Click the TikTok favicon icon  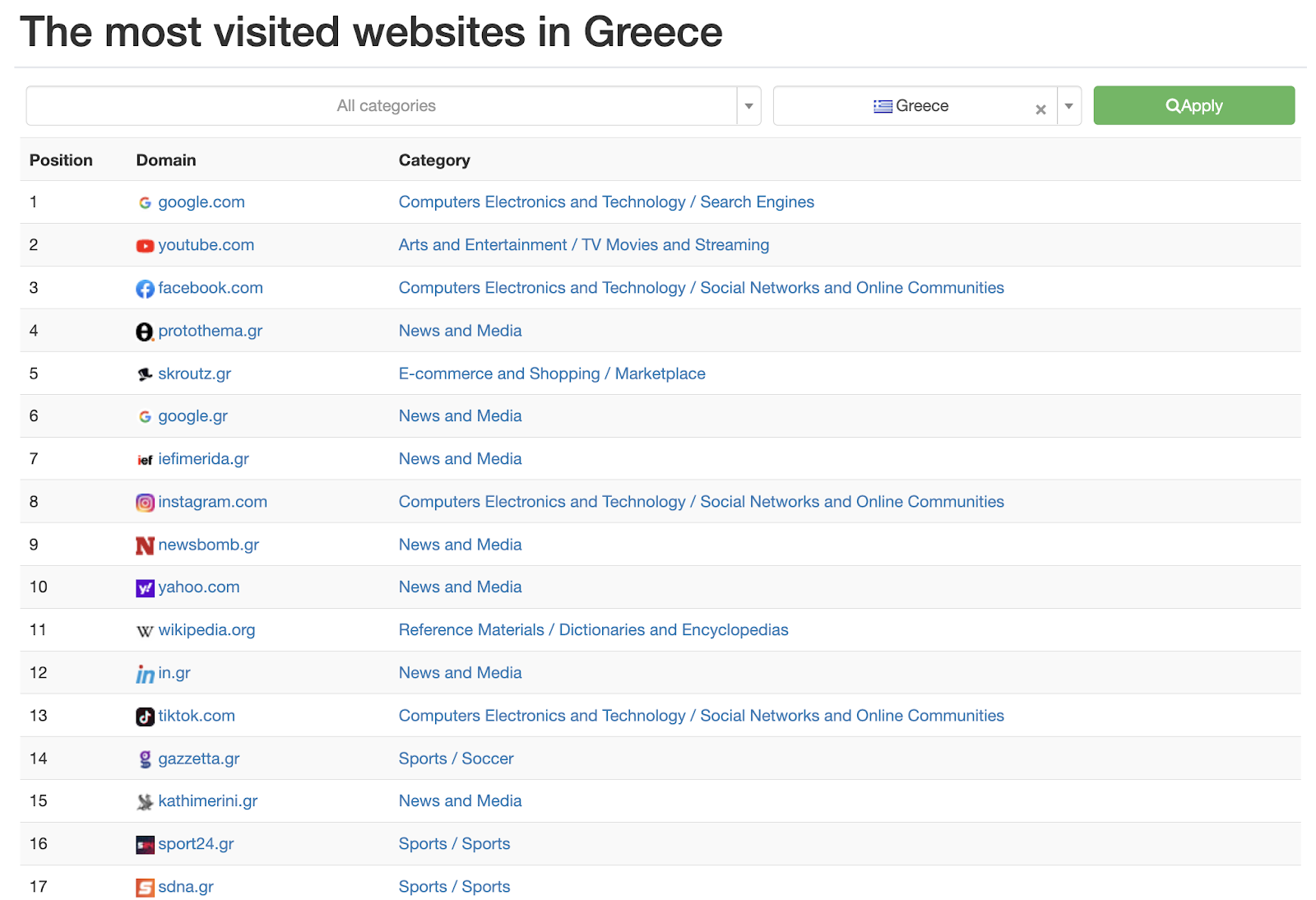pos(145,717)
